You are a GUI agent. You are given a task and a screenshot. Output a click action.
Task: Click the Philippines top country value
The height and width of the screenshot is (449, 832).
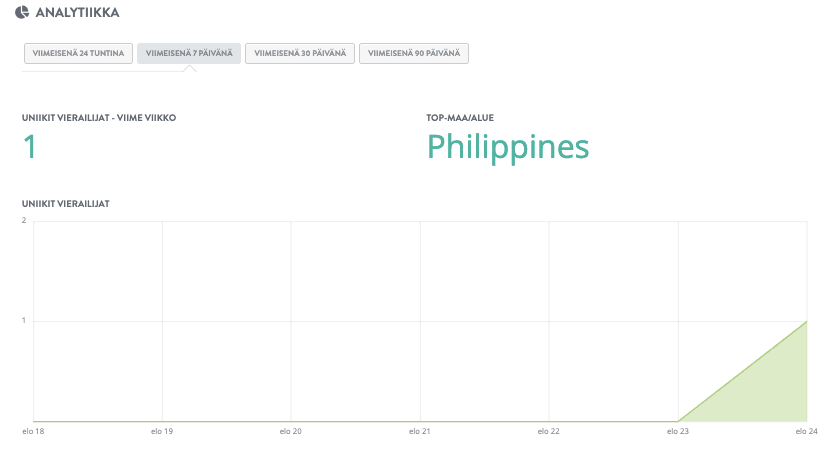(x=508, y=147)
